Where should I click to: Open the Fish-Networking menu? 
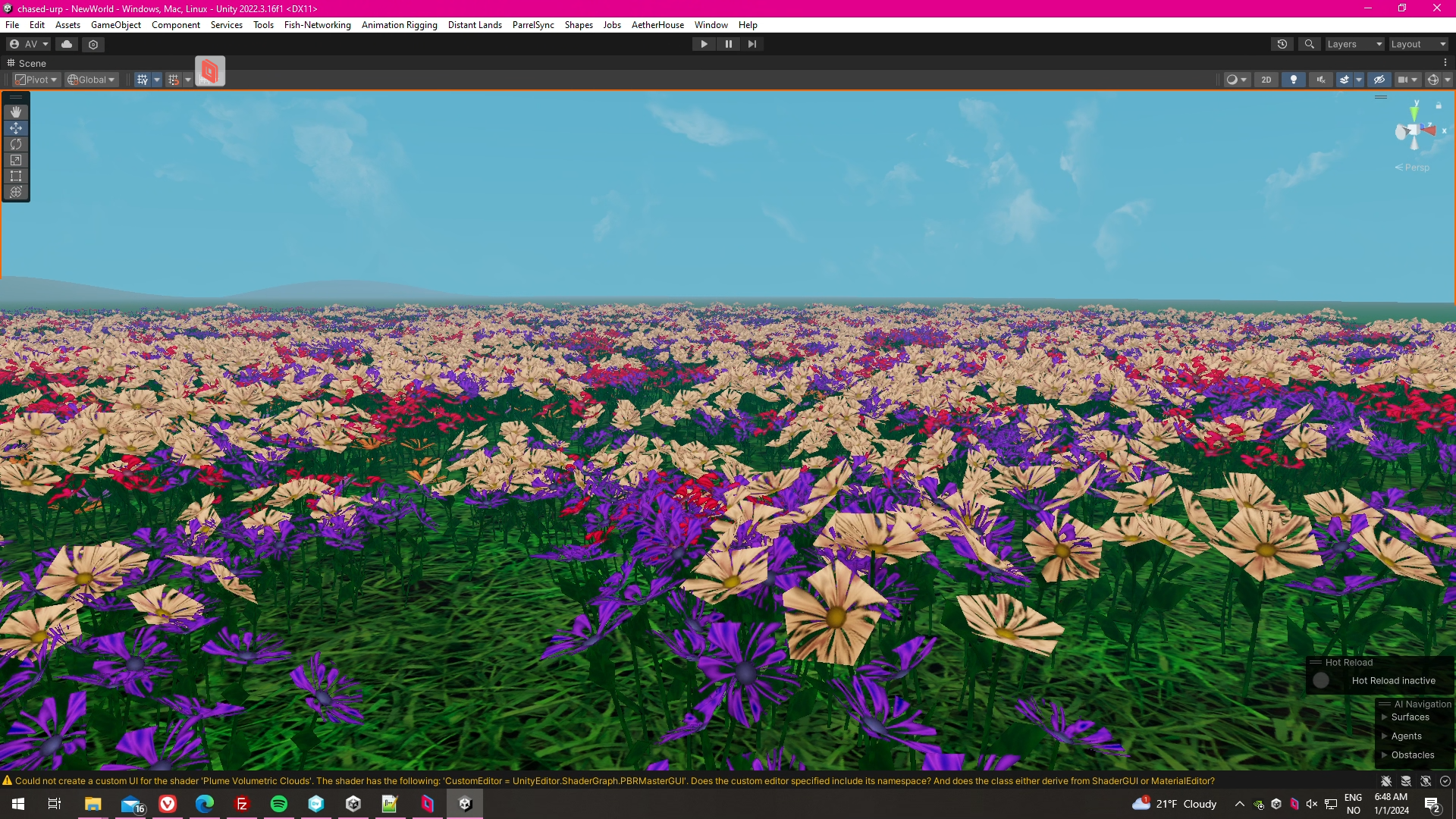click(317, 25)
